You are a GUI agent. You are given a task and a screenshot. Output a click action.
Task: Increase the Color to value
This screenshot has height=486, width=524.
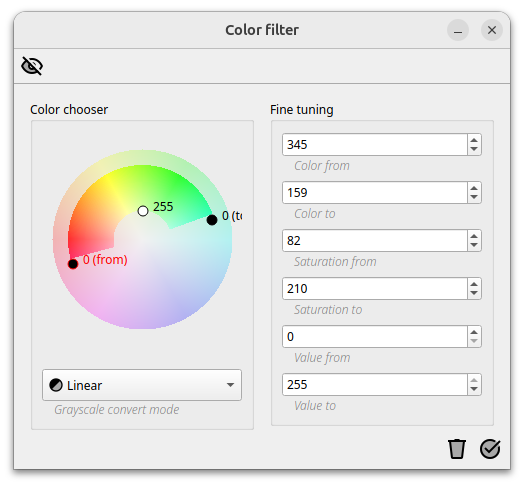pyautogui.click(x=474, y=188)
